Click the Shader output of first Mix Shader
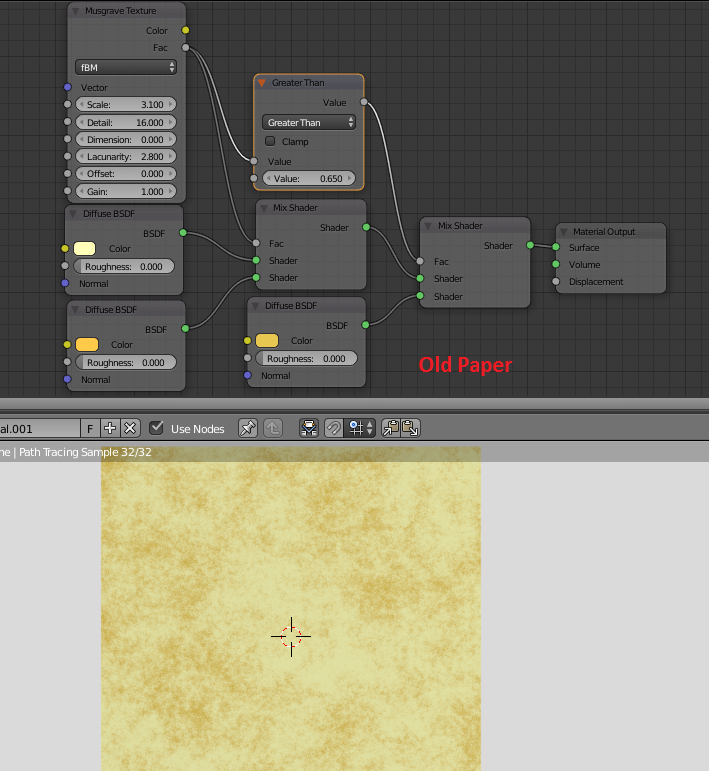 (366, 227)
